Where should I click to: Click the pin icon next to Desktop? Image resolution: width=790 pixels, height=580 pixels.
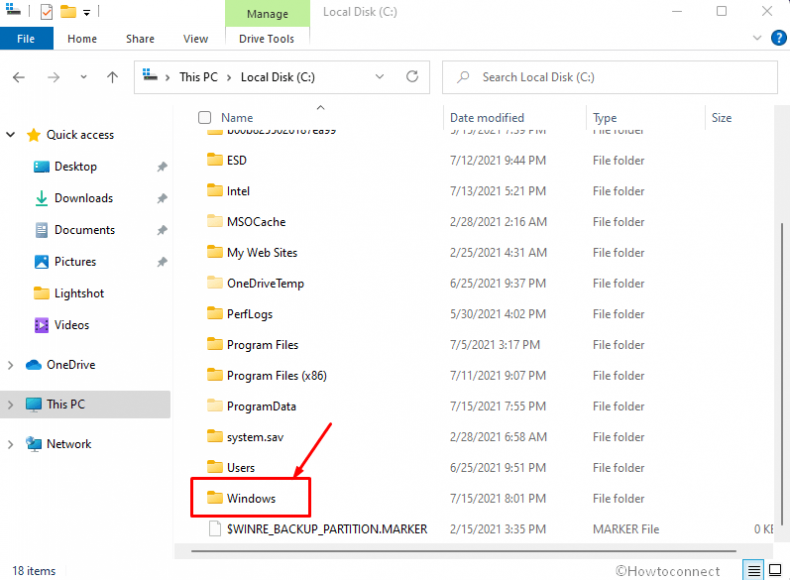(162, 166)
